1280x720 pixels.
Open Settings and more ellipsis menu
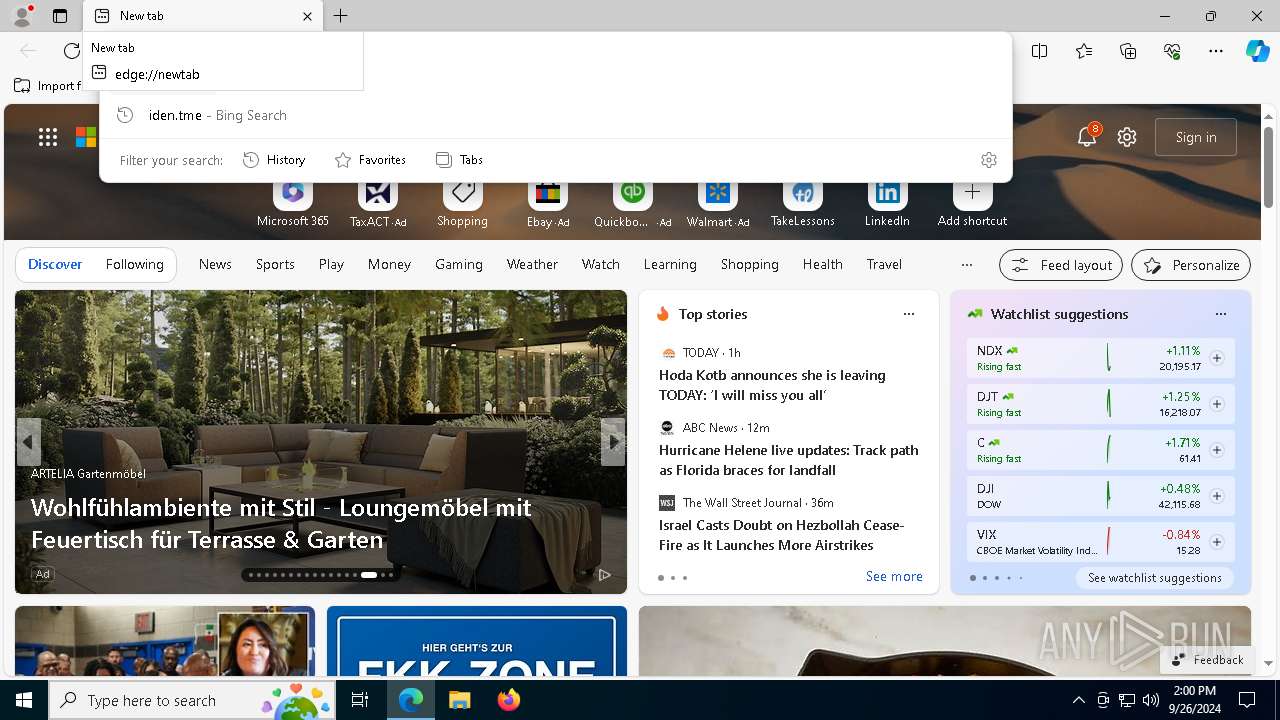point(1216,51)
